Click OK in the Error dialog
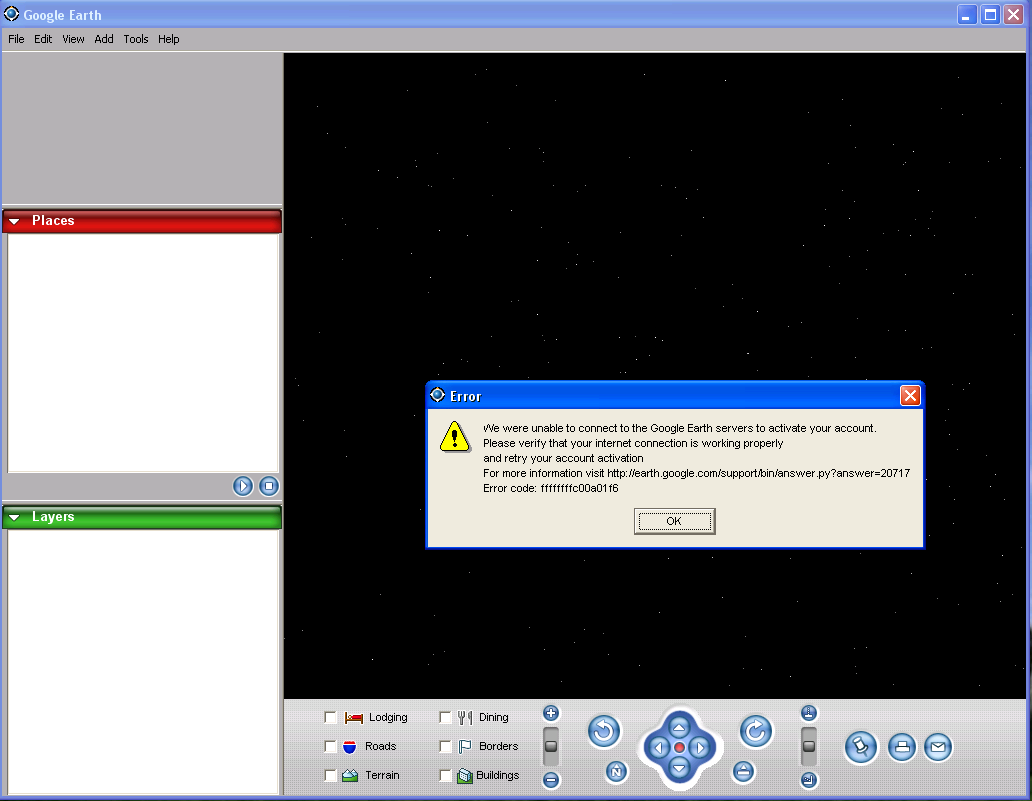Viewport: 1032px width, 801px height. [x=674, y=521]
